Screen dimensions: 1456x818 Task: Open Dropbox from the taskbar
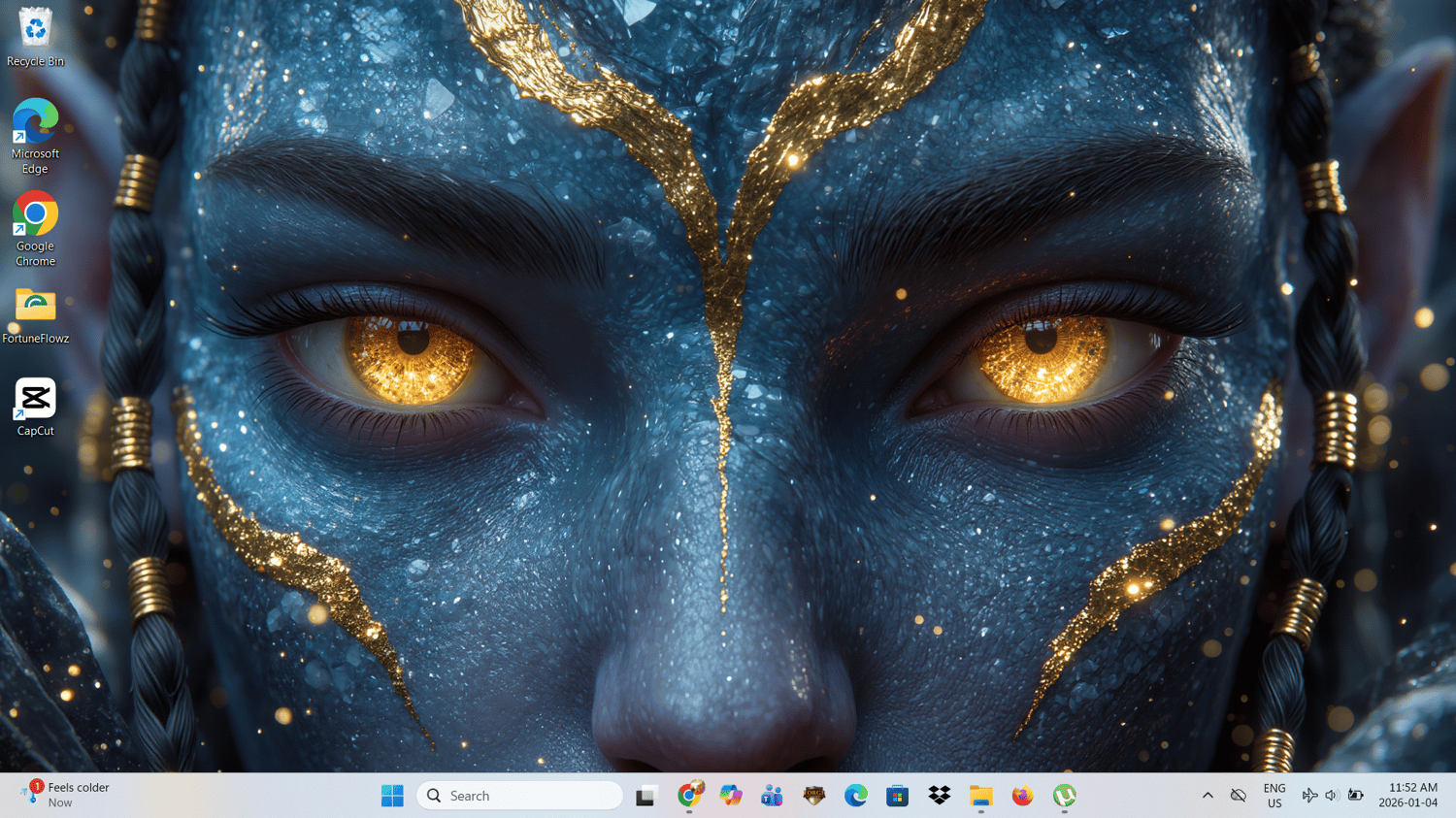[x=940, y=796]
